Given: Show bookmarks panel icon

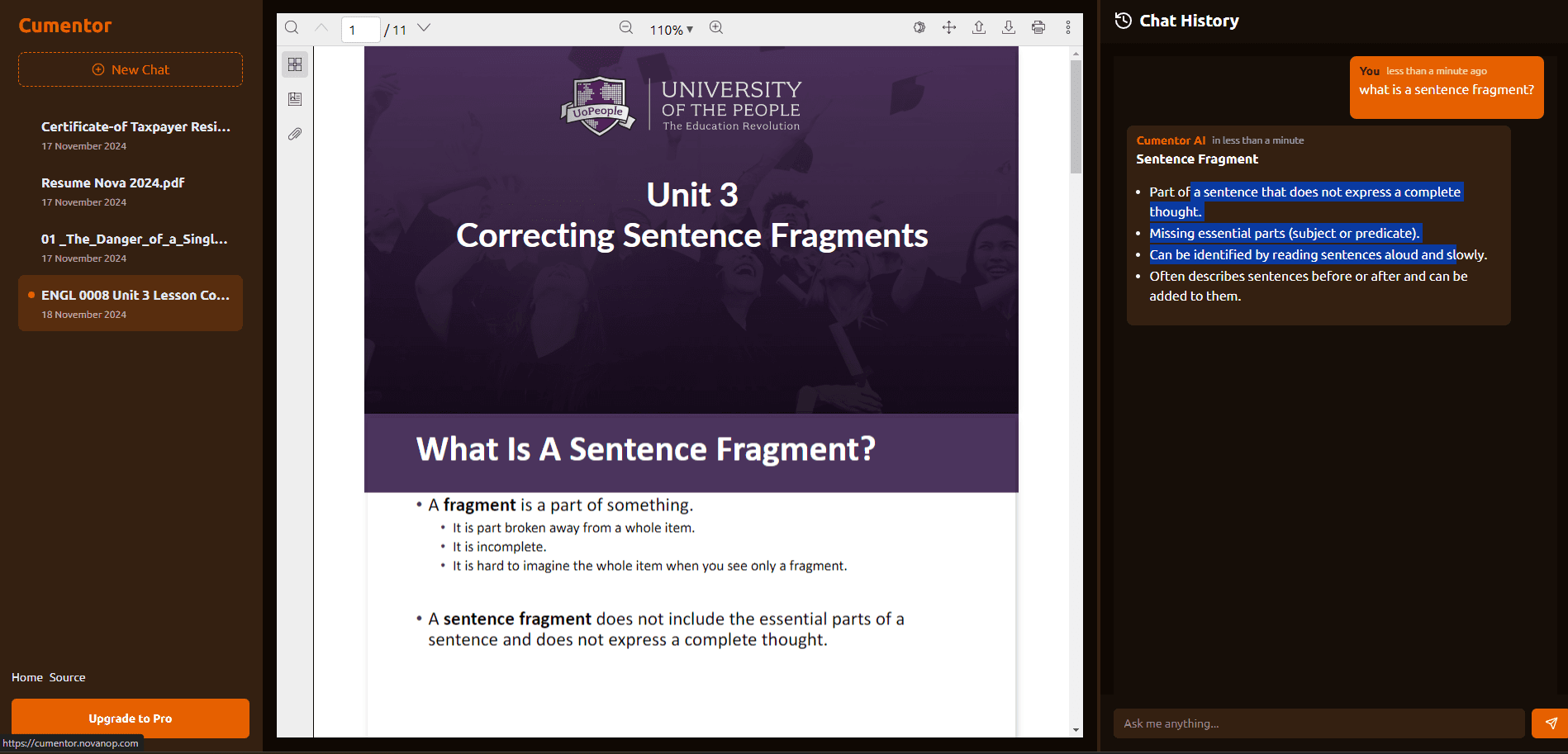Looking at the screenshot, I should [x=295, y=99].
